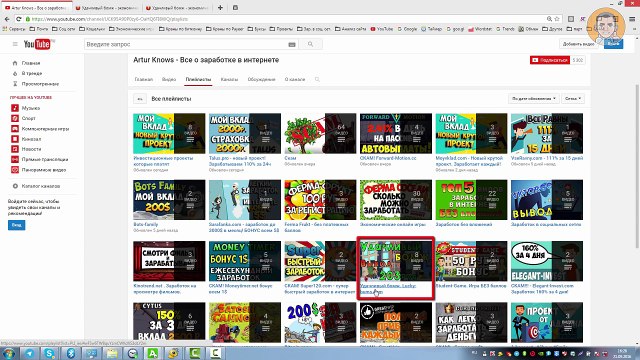Click the page vertical scrollbar
The width and height of the screenshot is (640, 360).
pyautogui.click(x=637, y=166)
